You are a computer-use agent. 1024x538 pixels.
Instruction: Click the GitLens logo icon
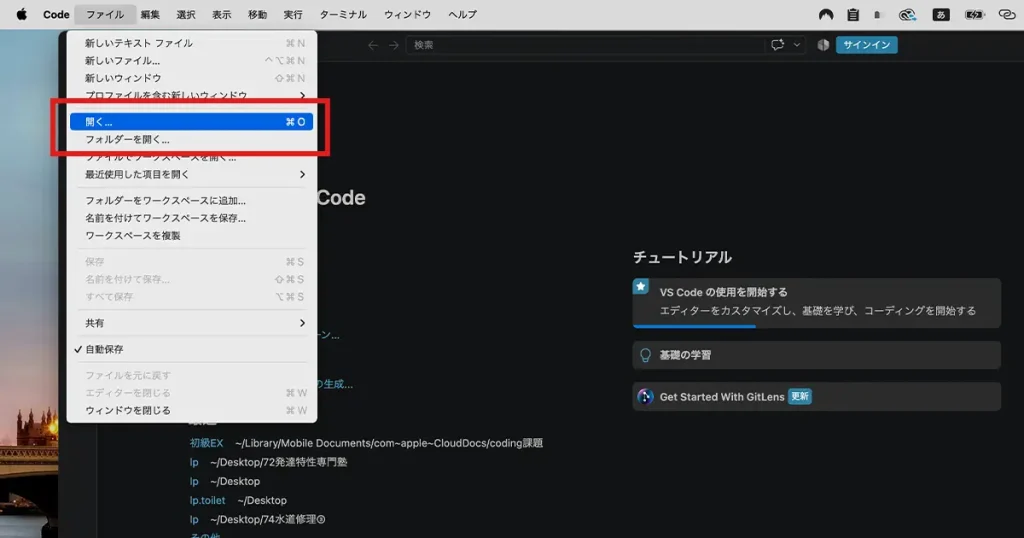point(645,396)
